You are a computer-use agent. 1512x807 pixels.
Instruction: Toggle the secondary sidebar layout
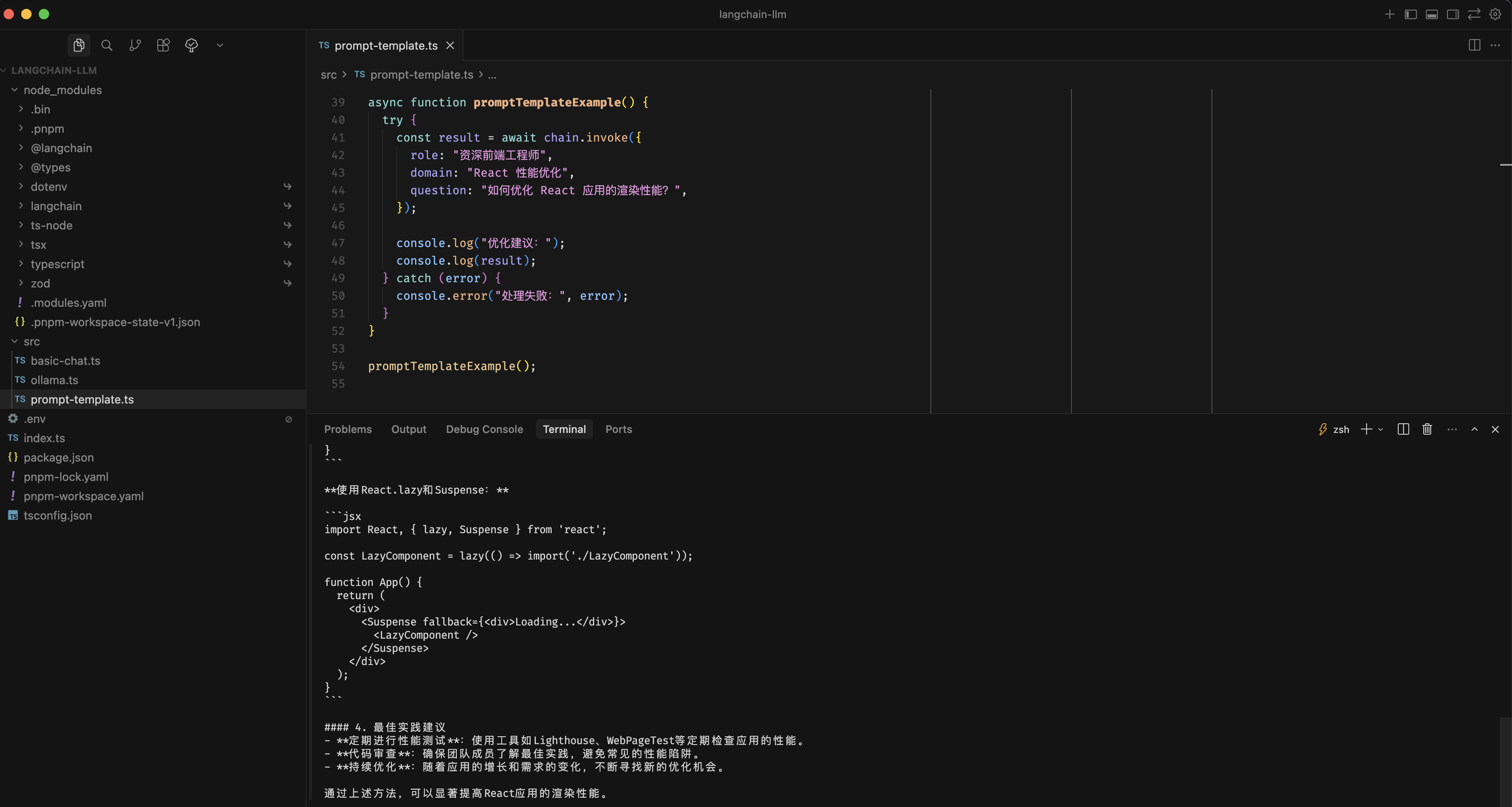1453,14
